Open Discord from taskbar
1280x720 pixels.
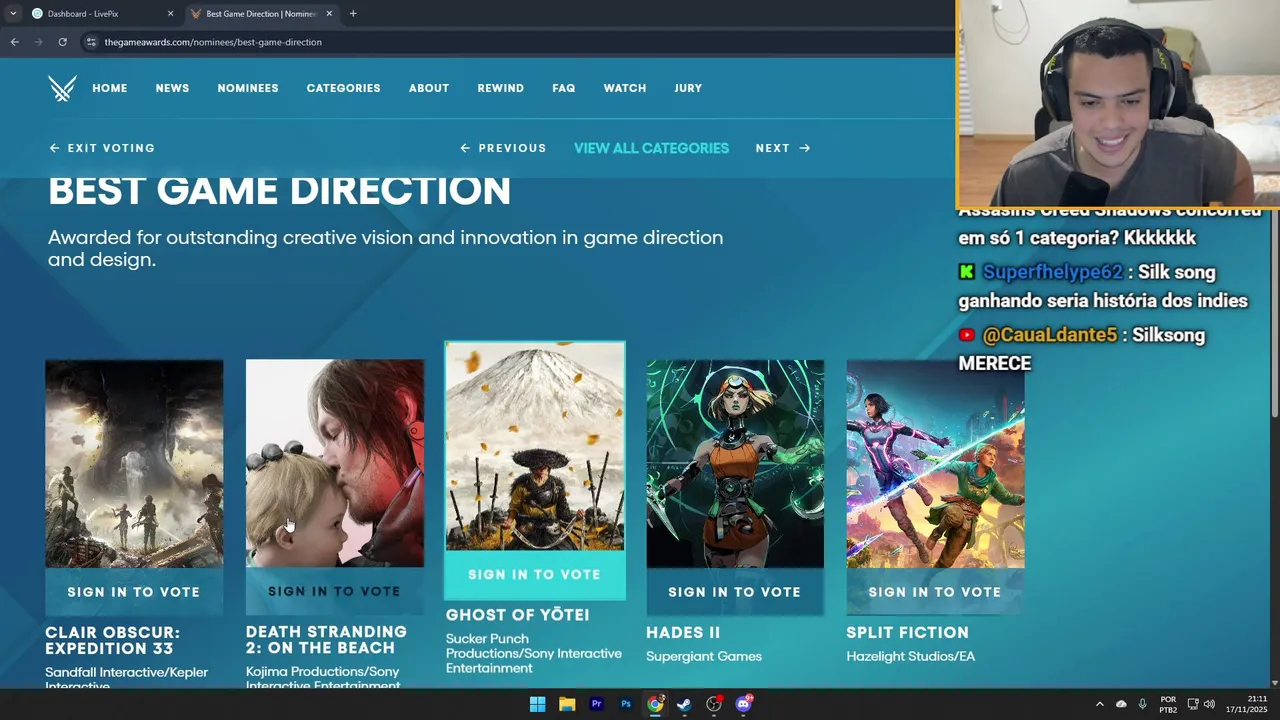pyautogui.click(x=743, y=704)
